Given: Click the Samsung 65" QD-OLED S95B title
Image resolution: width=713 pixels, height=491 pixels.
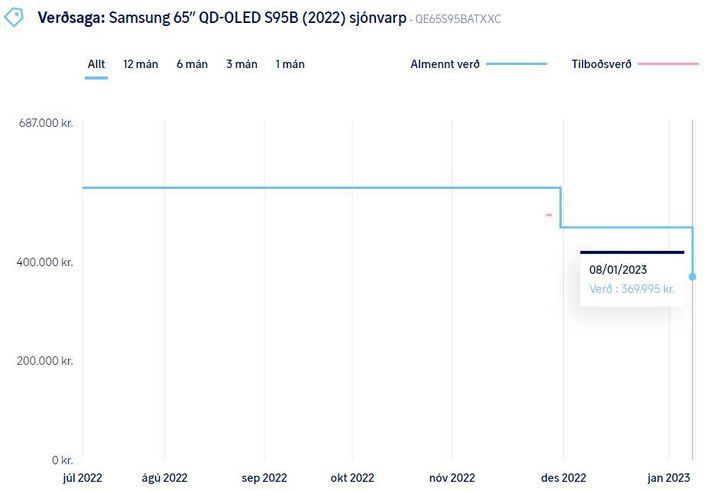Looking at the screenshot, I should [259, 19].
